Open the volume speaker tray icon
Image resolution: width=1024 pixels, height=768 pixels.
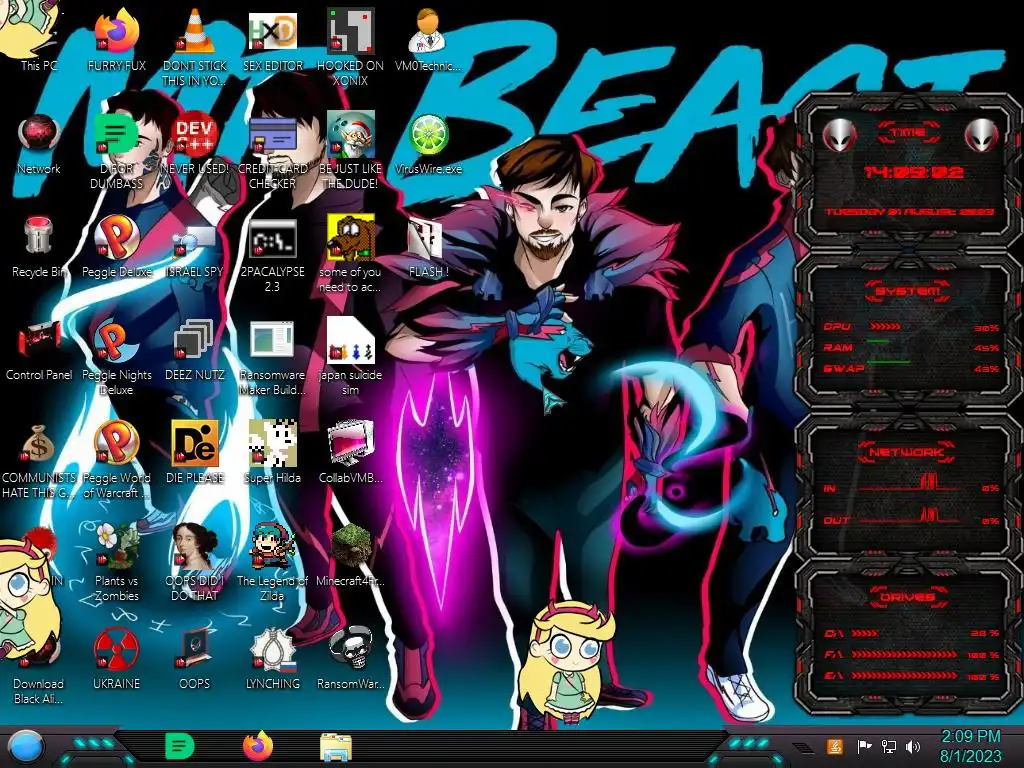coord(913,746)
